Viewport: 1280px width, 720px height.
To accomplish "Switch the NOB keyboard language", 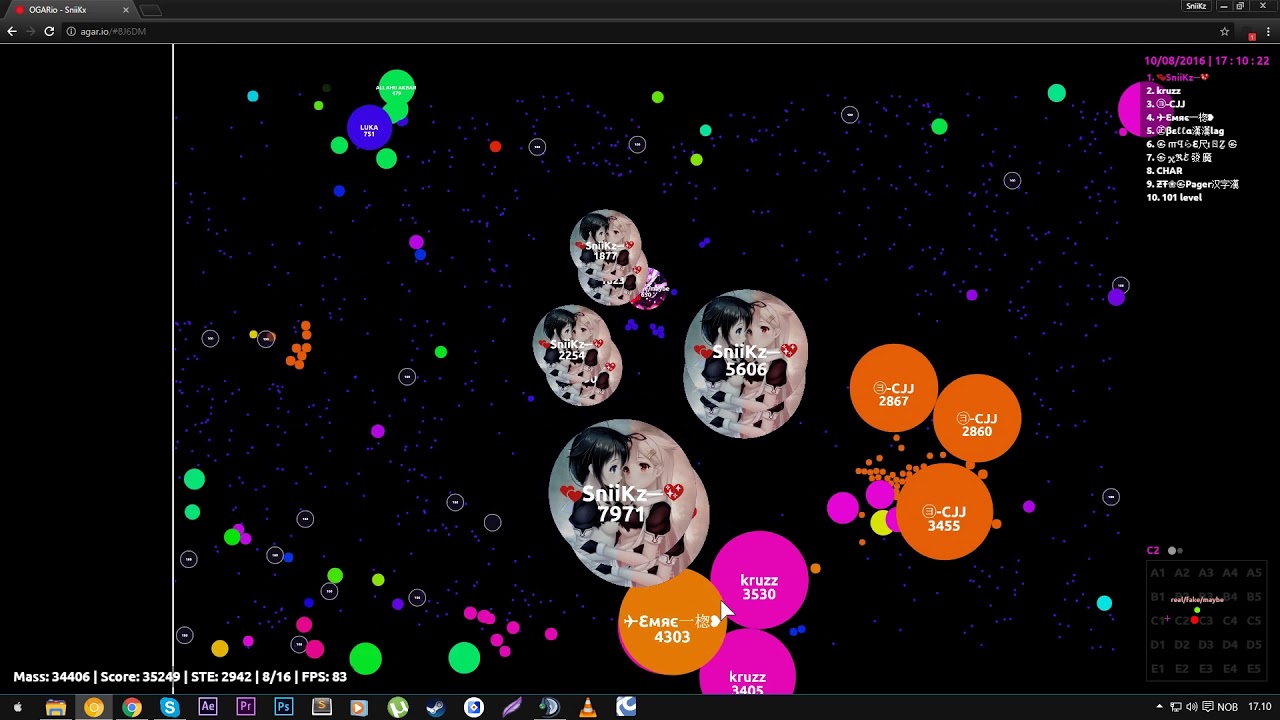I will [x=1227, y=707].
